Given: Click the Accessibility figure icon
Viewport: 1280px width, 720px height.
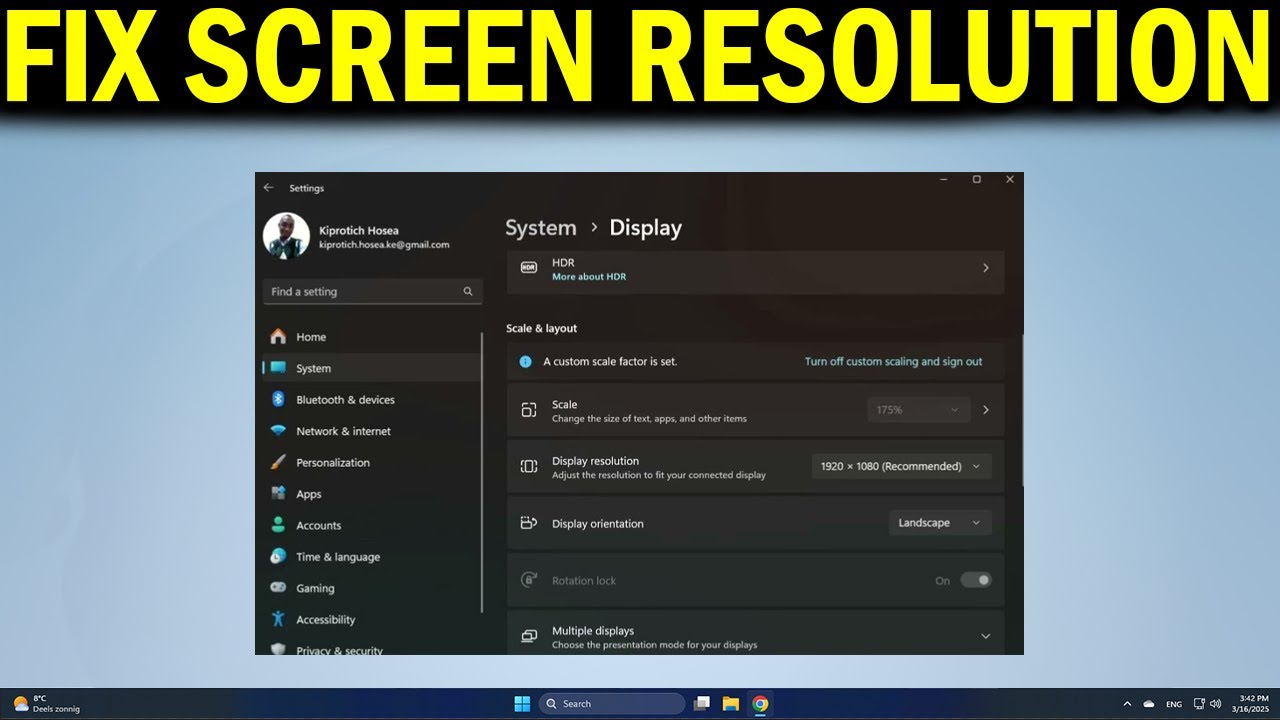Looking at the screenshot, I should click(278, 619).
